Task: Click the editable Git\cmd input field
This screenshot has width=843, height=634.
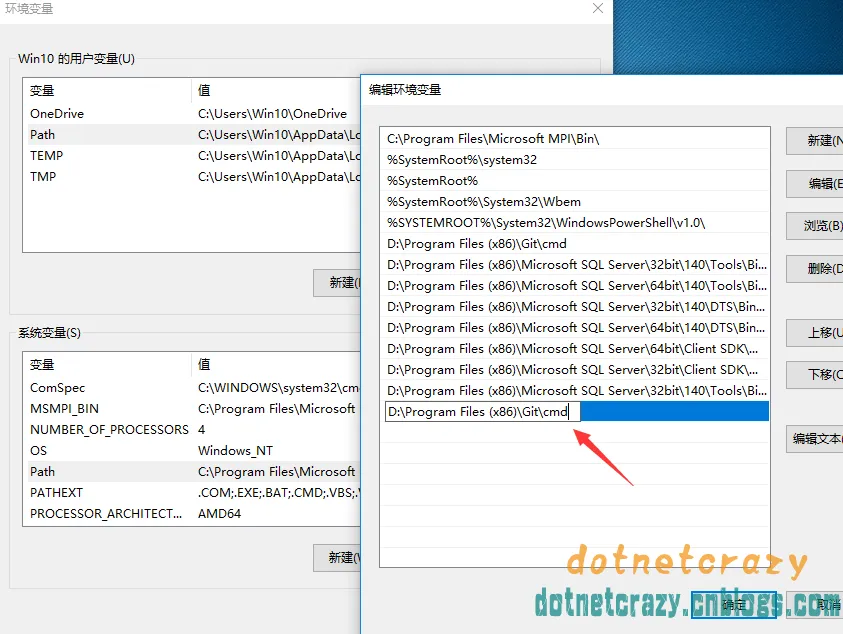Action: tap(483, 412)
